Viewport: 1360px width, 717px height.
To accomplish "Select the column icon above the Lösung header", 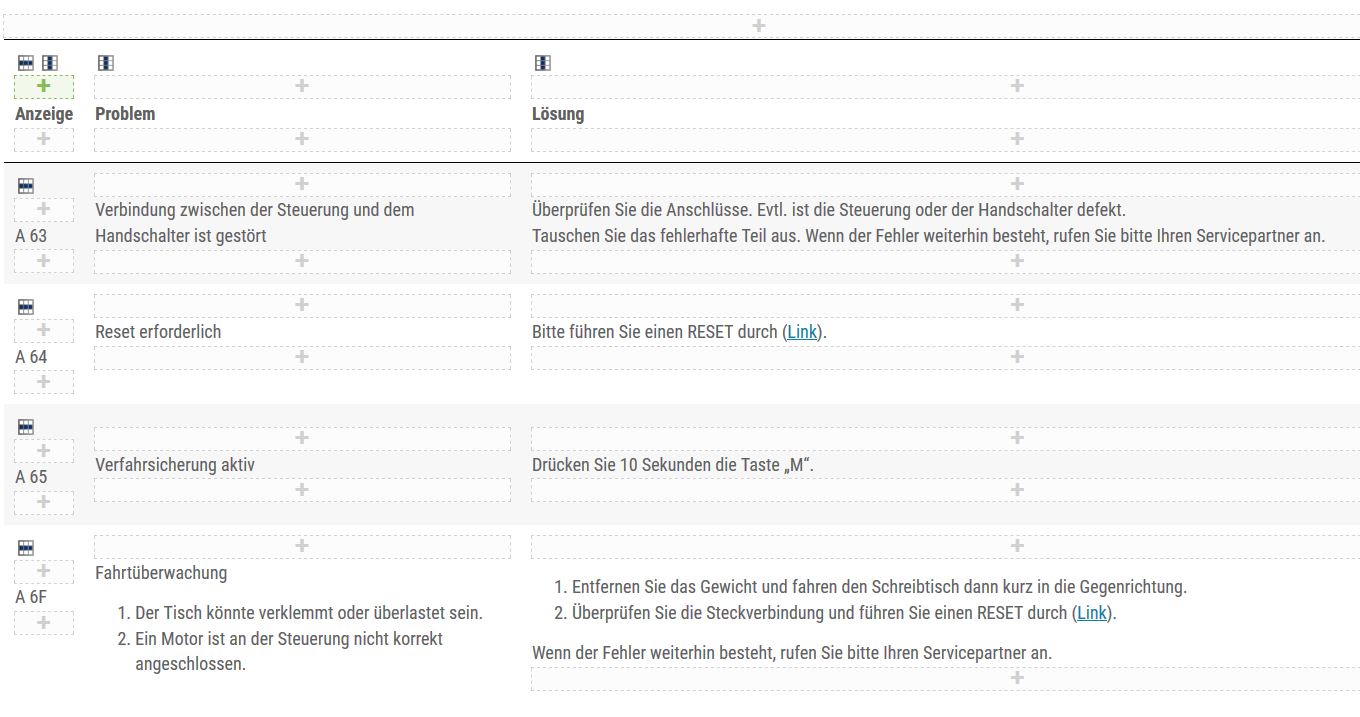I will 542,63.
